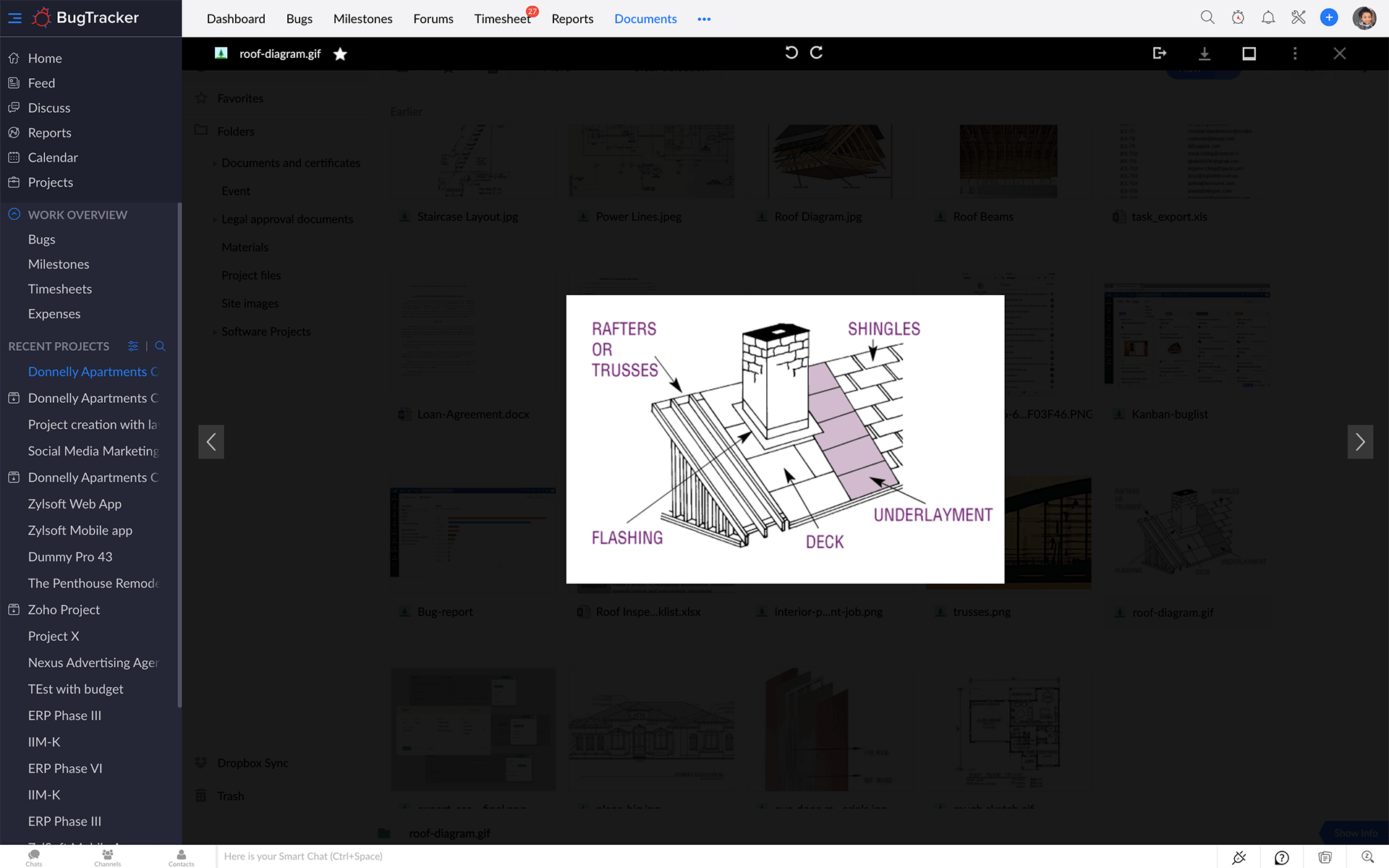
Task: Rotate image clockwise in viewer
Action: pyautogui.click(x=817, y=53)
